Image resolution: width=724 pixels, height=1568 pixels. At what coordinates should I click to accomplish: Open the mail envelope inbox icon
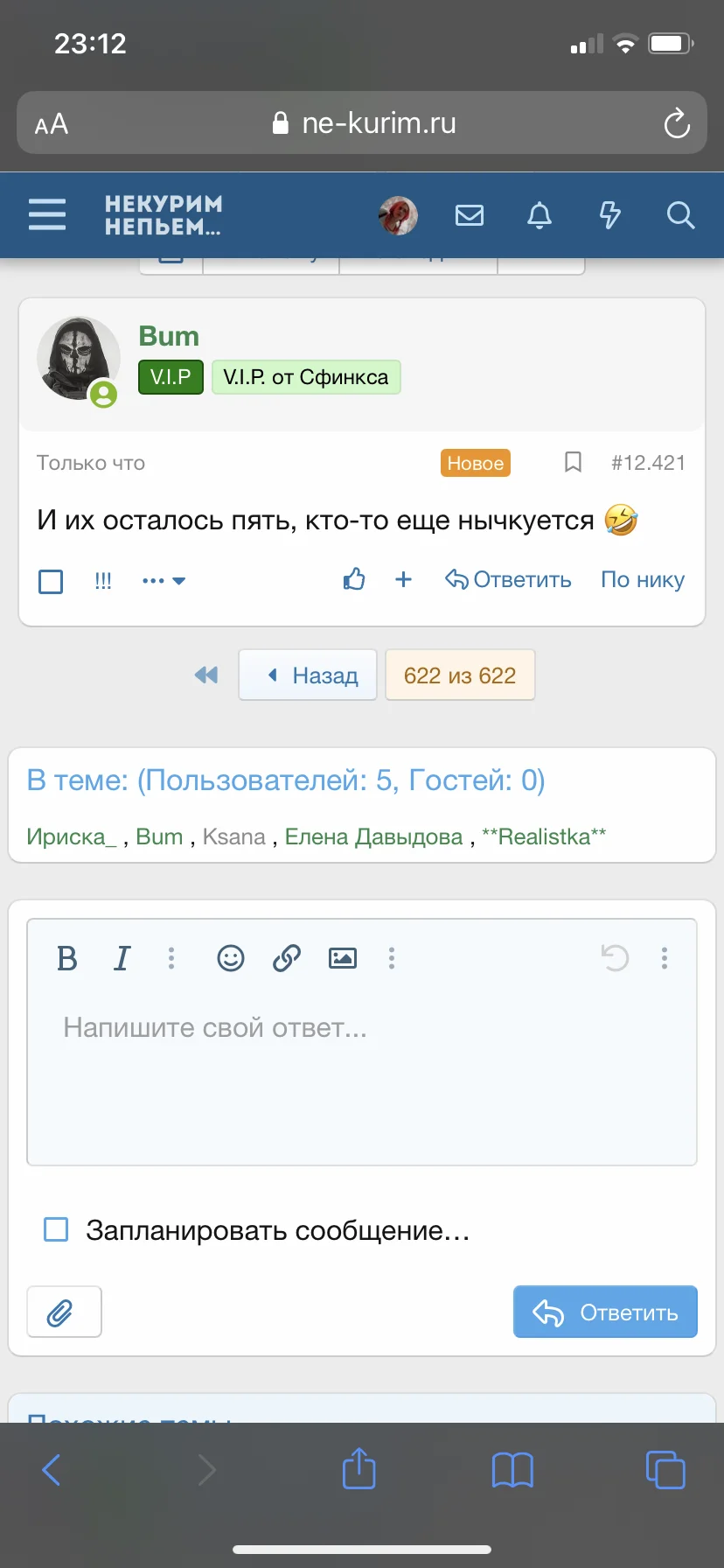point(470,215)
